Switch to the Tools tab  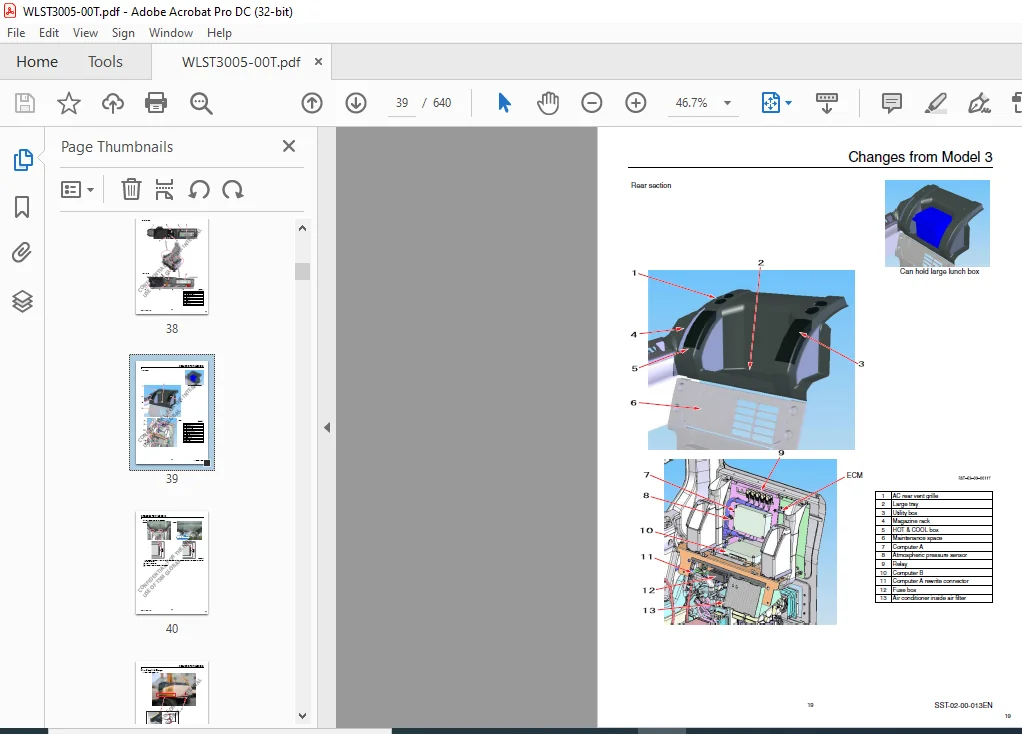tap(105, 62)
